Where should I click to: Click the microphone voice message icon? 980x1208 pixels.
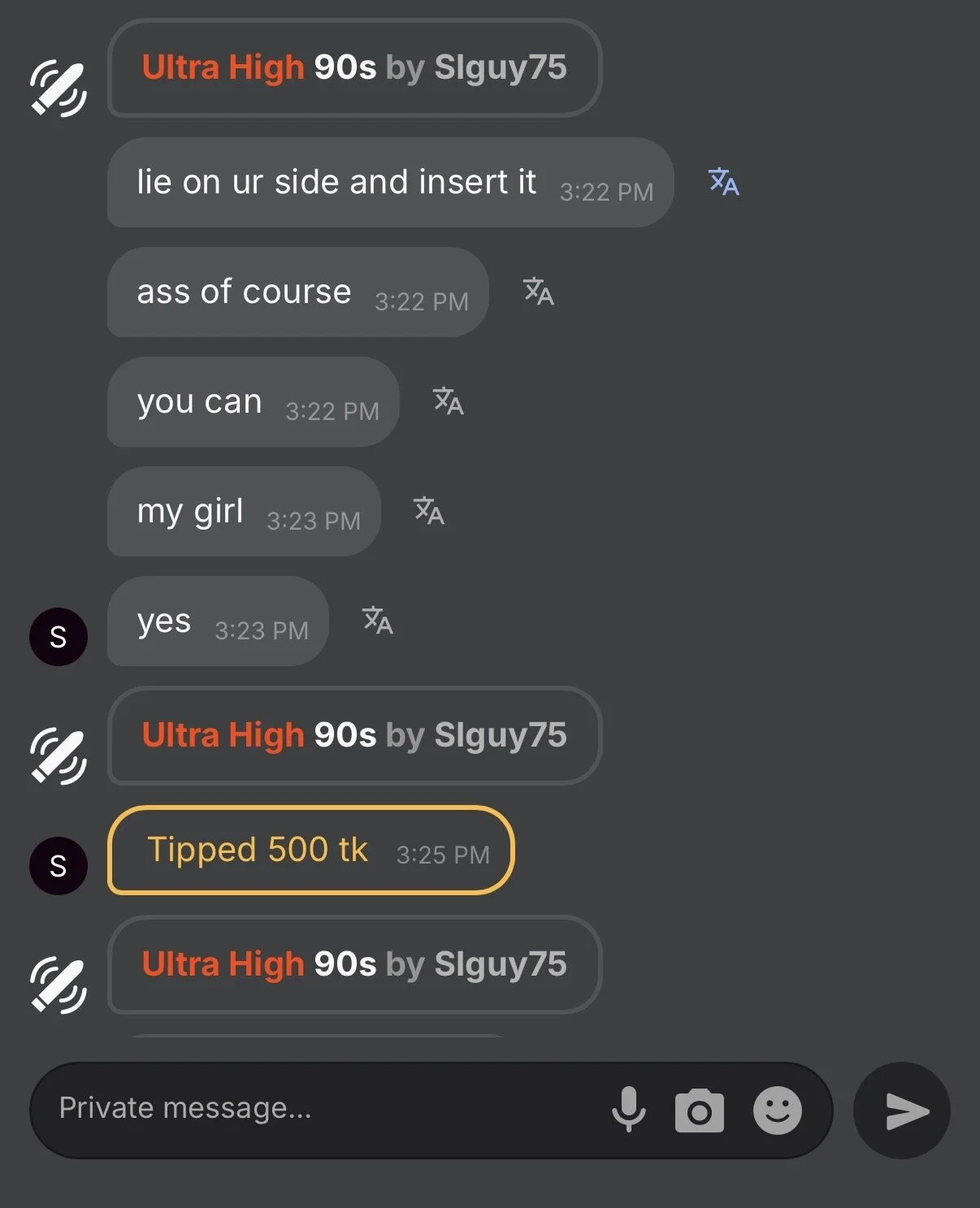click(628, 1110)
